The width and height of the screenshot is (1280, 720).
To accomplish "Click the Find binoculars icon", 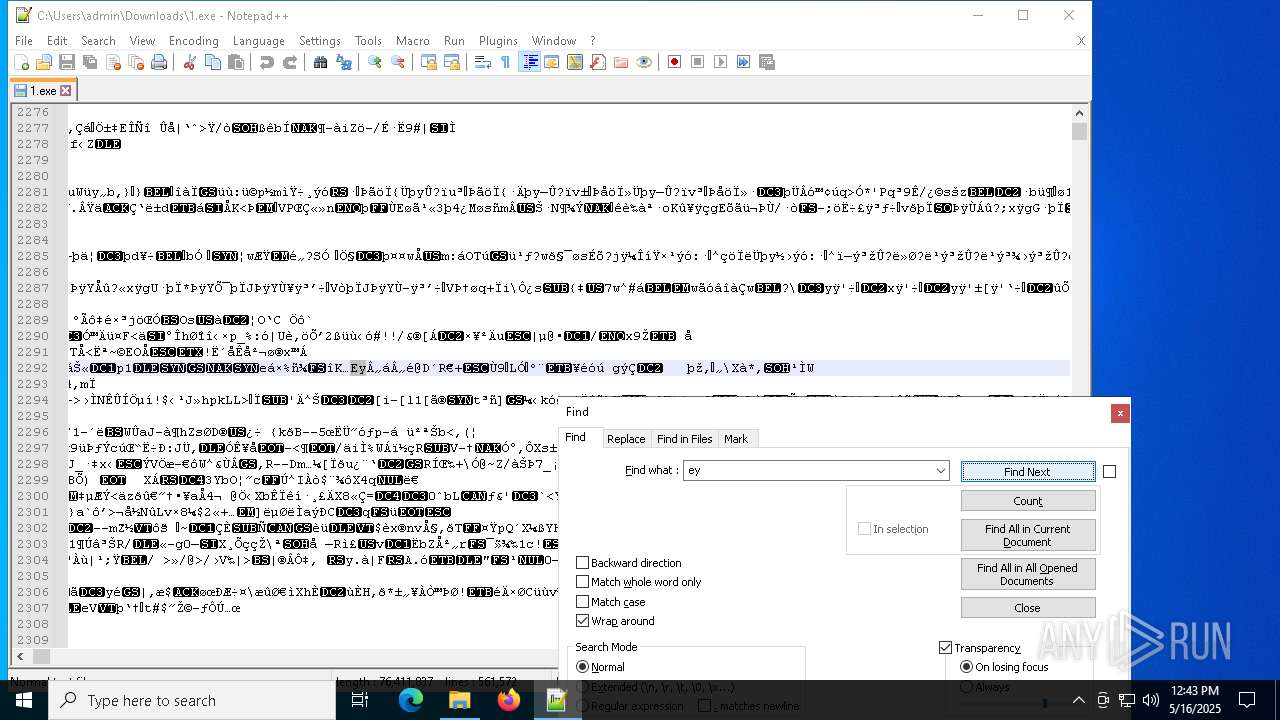I will tap(320, 62).
